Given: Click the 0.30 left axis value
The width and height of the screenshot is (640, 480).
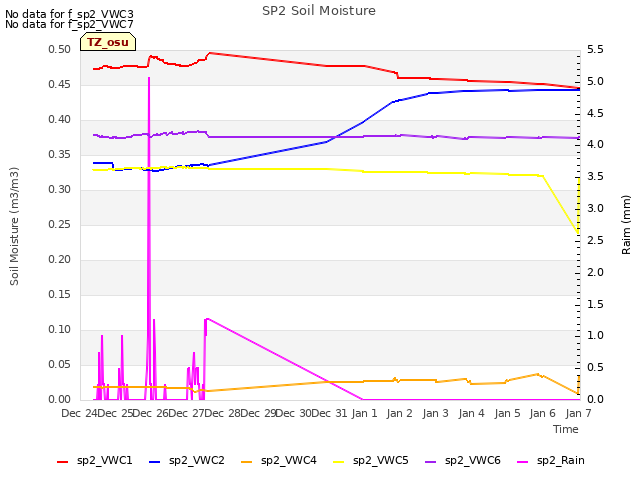Looking at the screenshot, I should 60,189.
